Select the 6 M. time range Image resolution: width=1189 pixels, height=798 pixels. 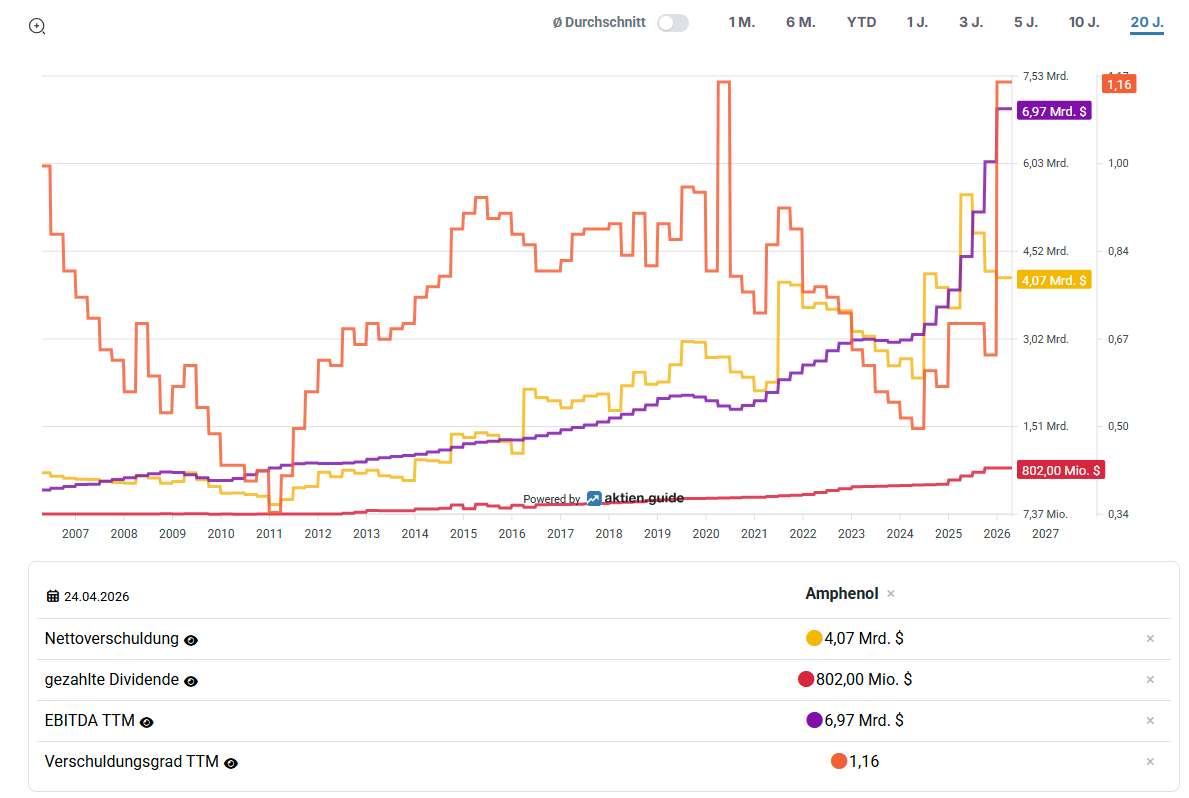pos(801,23)
